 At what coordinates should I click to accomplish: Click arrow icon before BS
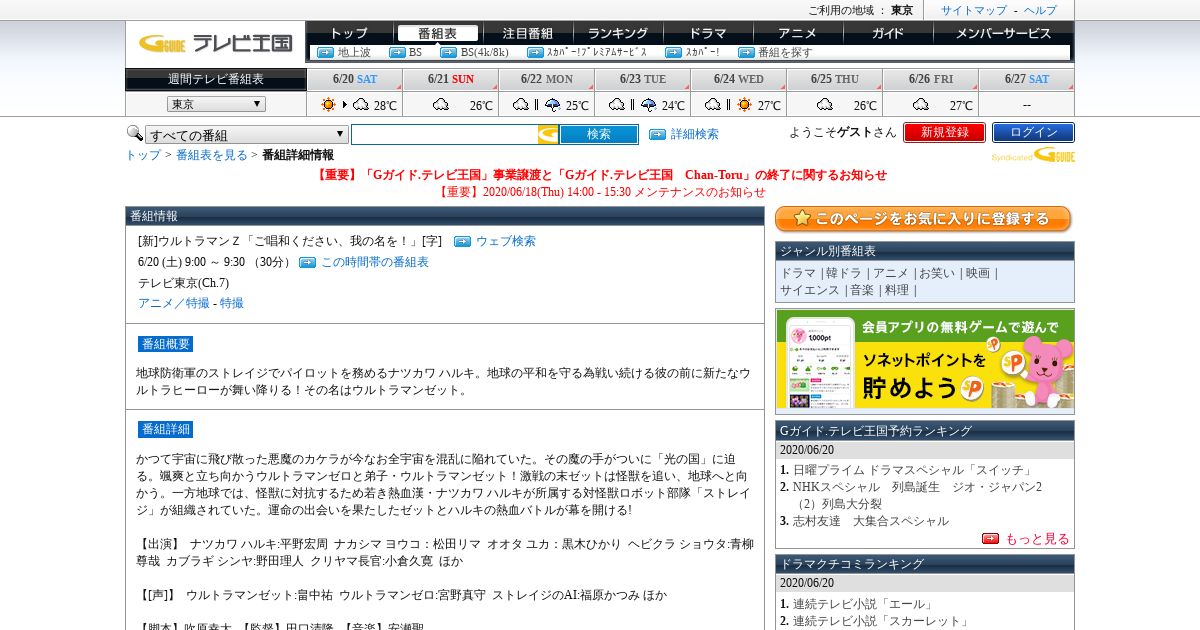(397, 52)
